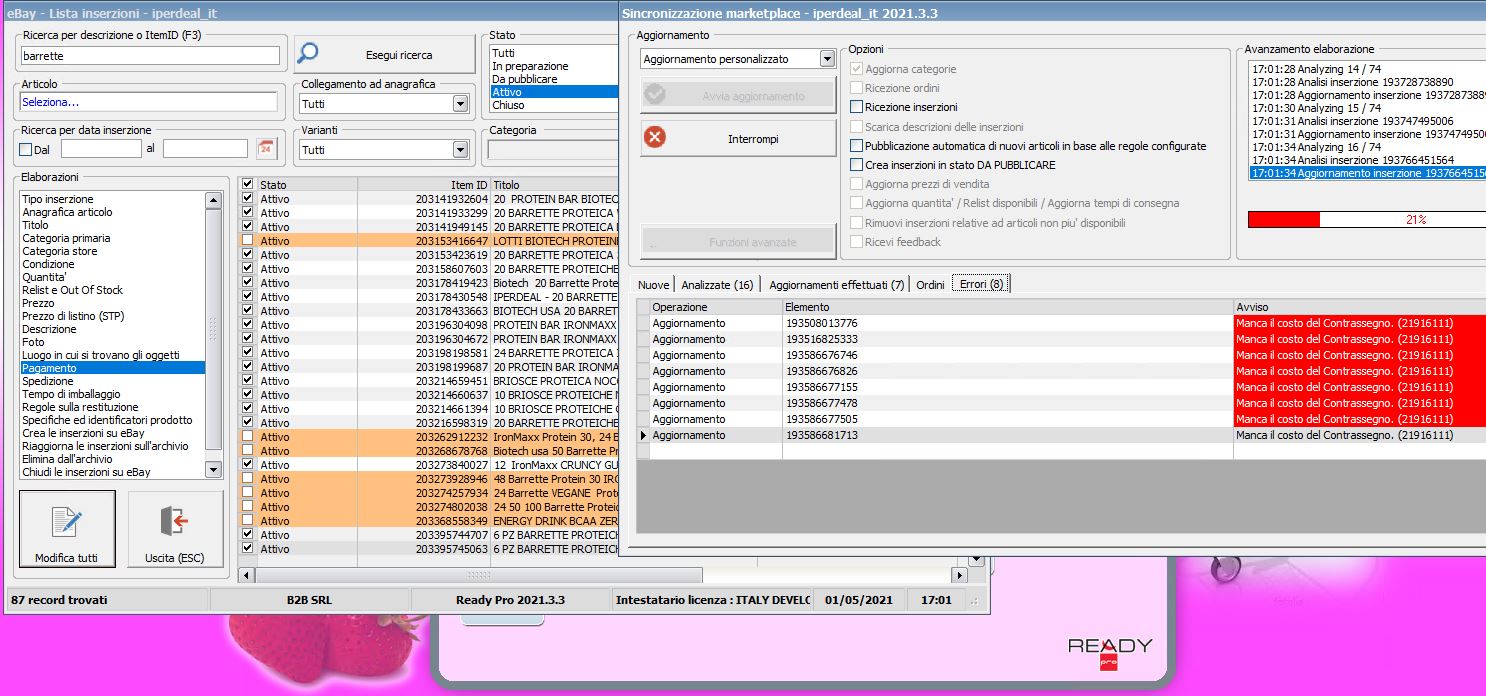Select Chiuso in the Stato list
The image size is (1486, 696).
tap(553, 105)
